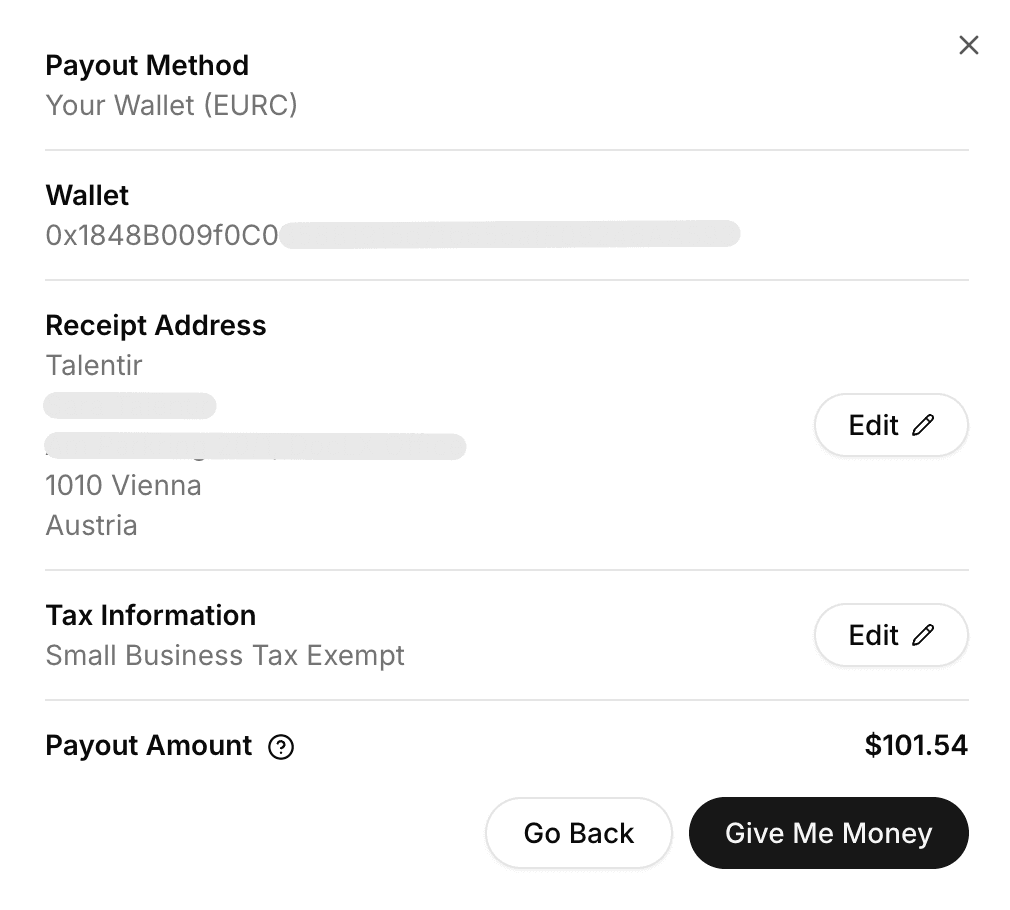Click the Small Business Tax Exempt text
Screen dimensions: 1010x910
pos(225,655)
